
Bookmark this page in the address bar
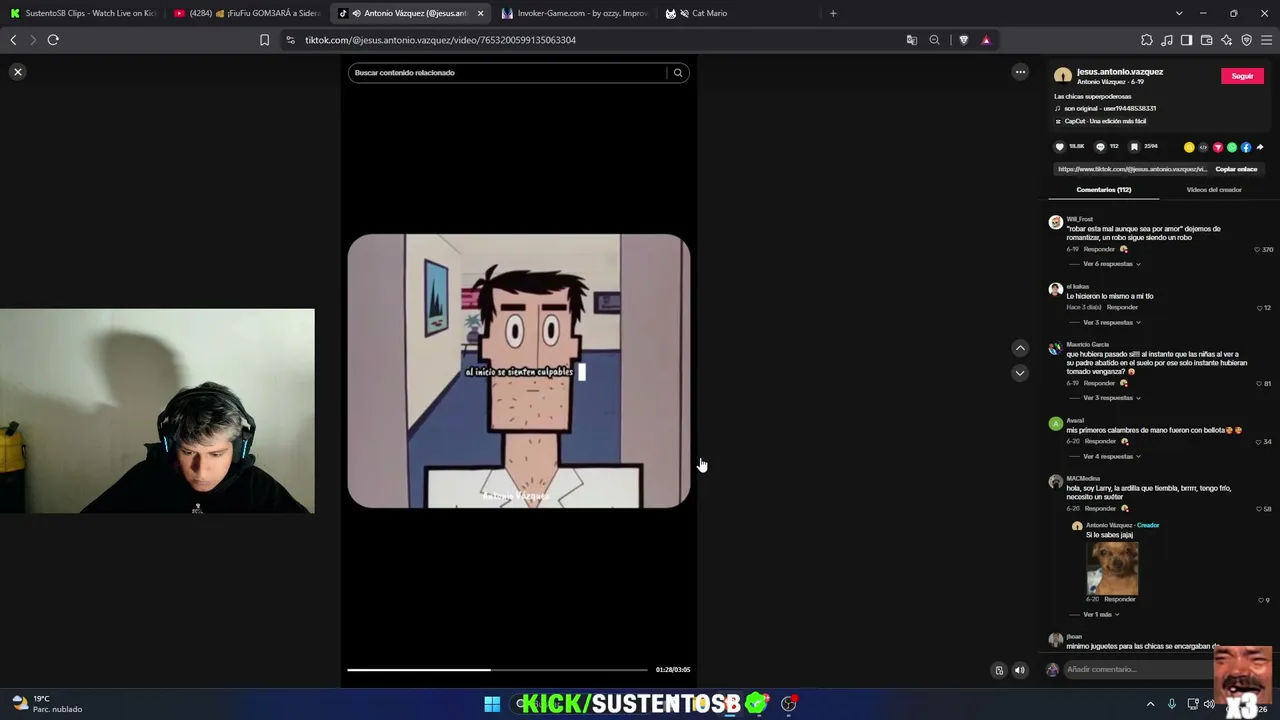tap(264, 40)
